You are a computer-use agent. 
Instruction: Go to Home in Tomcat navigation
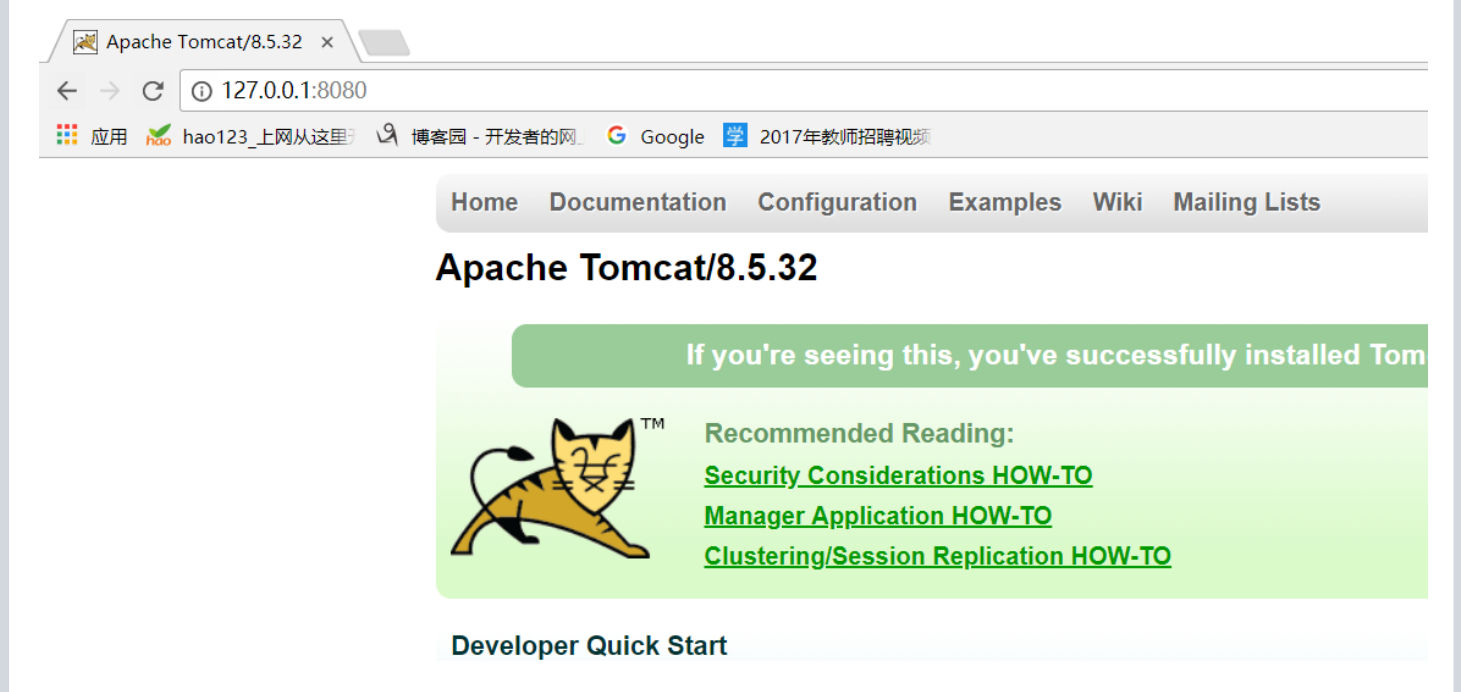click(x=484, y=202)
